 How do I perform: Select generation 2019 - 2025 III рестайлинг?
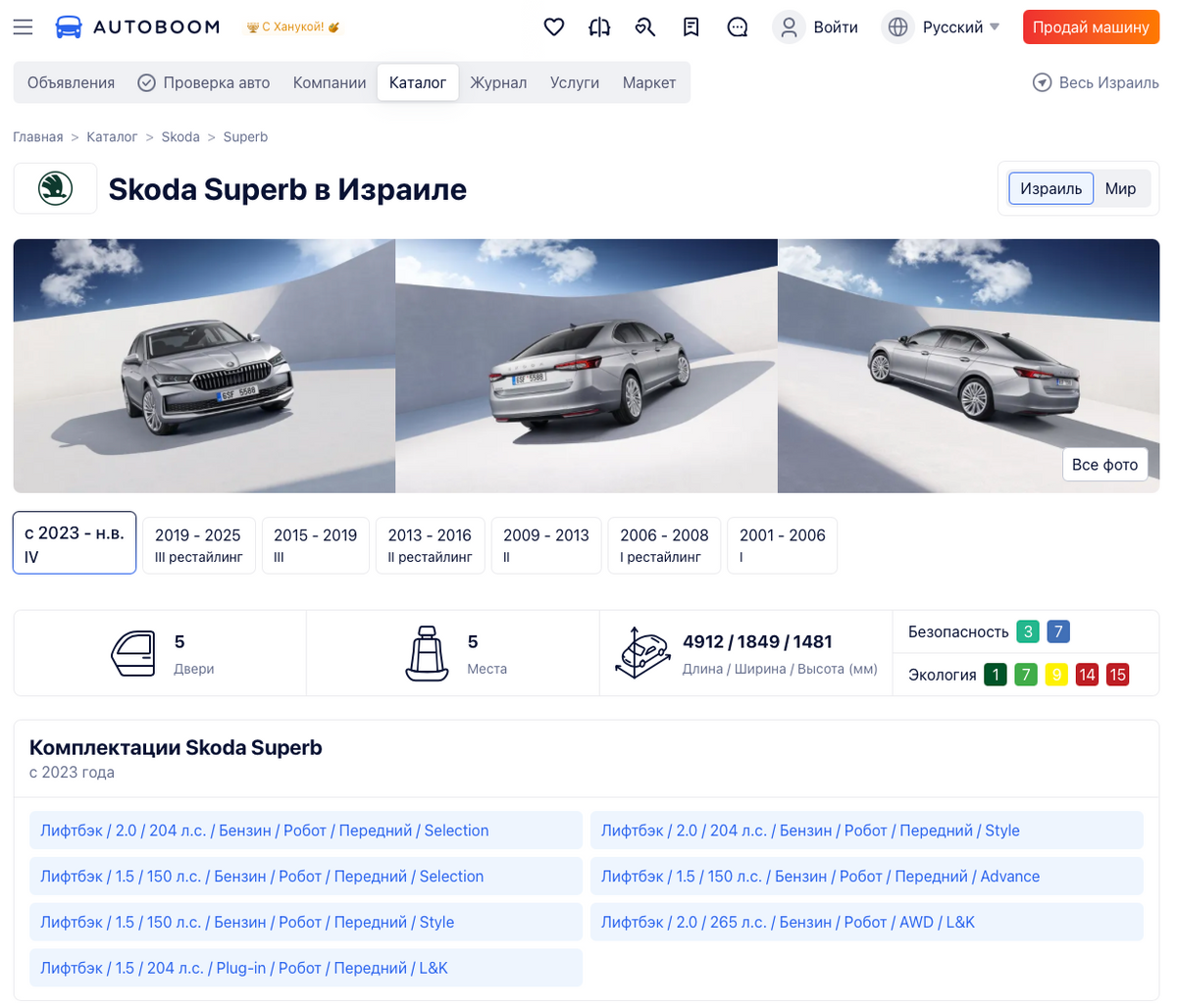coord(199,545)
